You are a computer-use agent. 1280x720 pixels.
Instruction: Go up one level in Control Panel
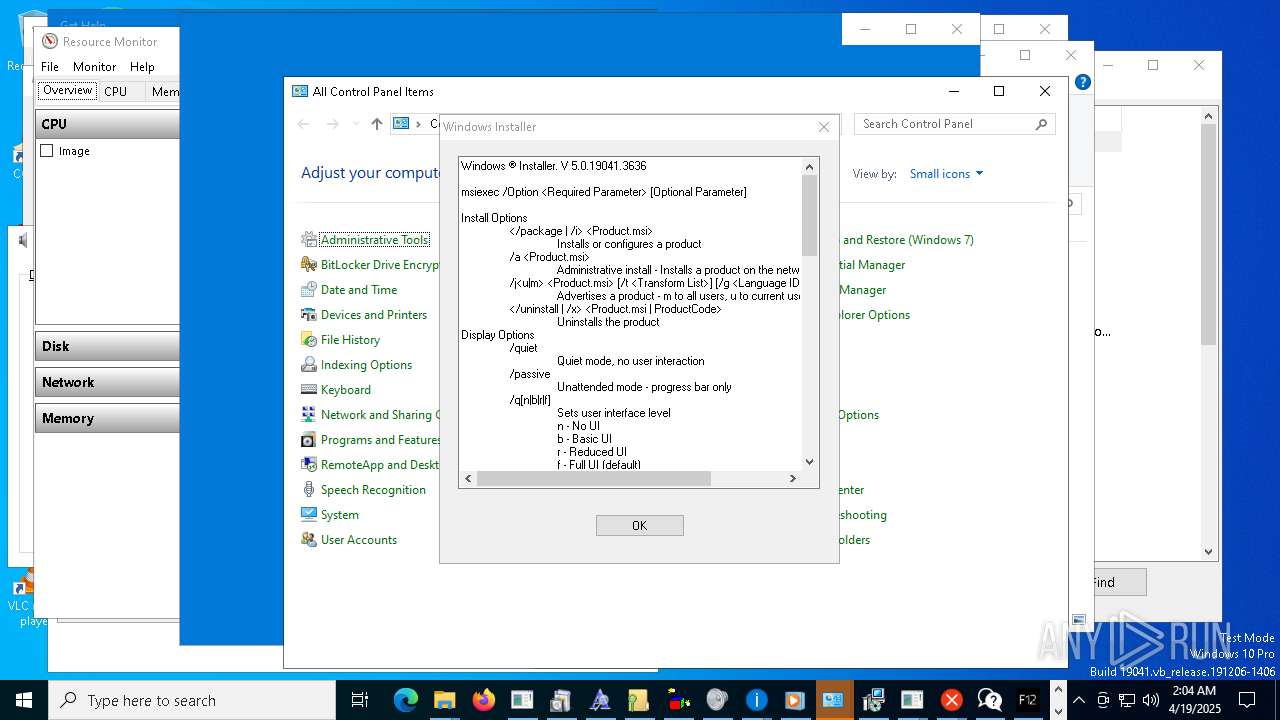(376, 124)
